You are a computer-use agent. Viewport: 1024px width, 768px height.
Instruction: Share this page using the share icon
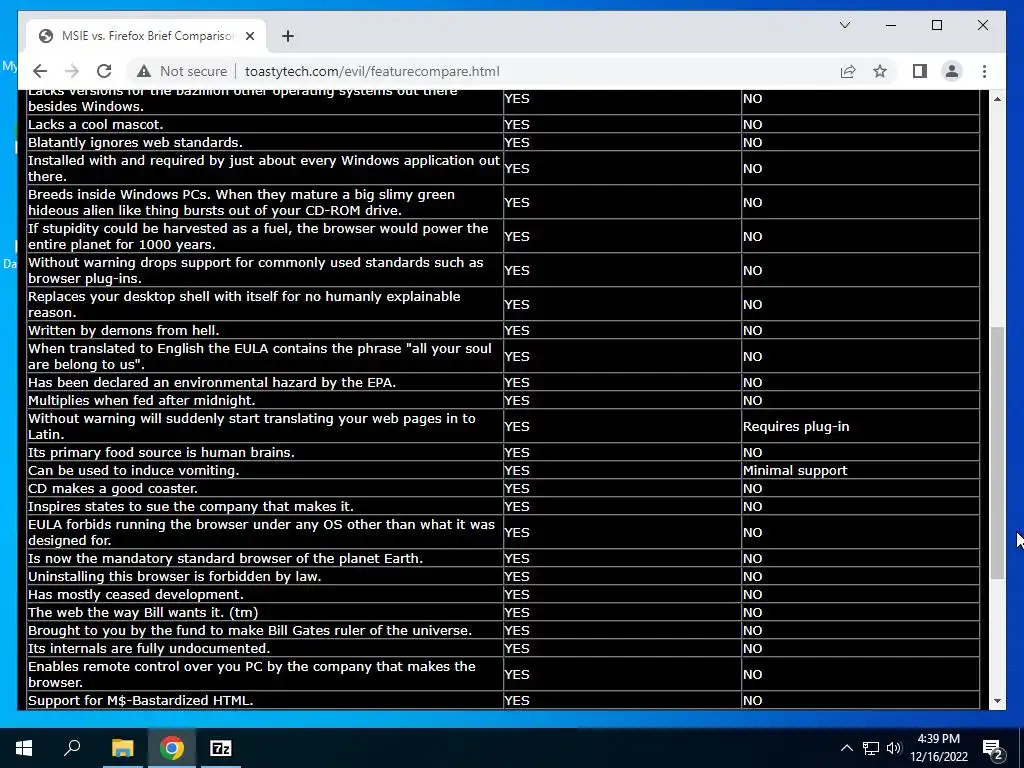[848, 71]
